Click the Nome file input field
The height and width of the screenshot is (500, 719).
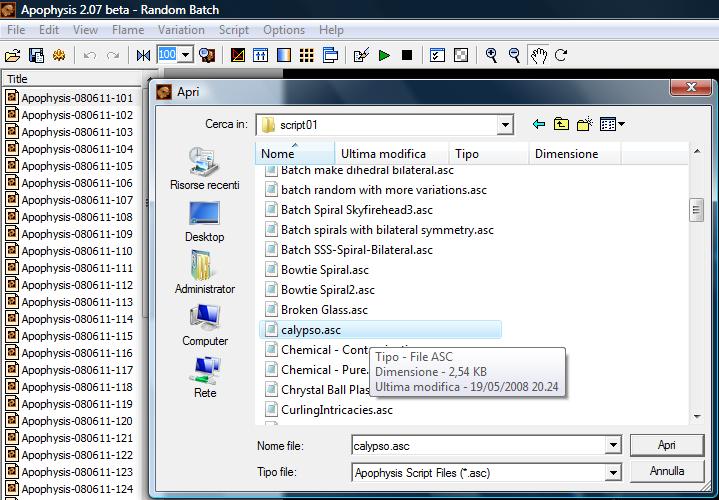pyautogui.click(x=478, y=445)
